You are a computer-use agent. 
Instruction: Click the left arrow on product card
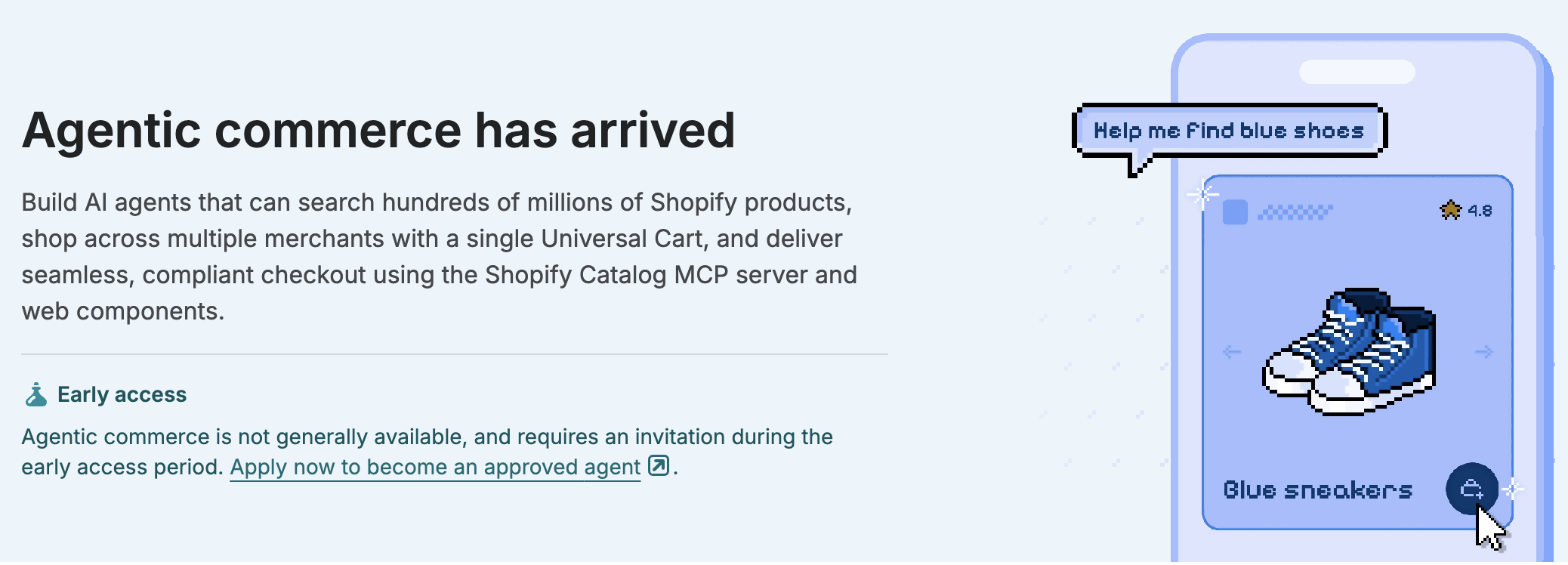tap(1232, 352)
